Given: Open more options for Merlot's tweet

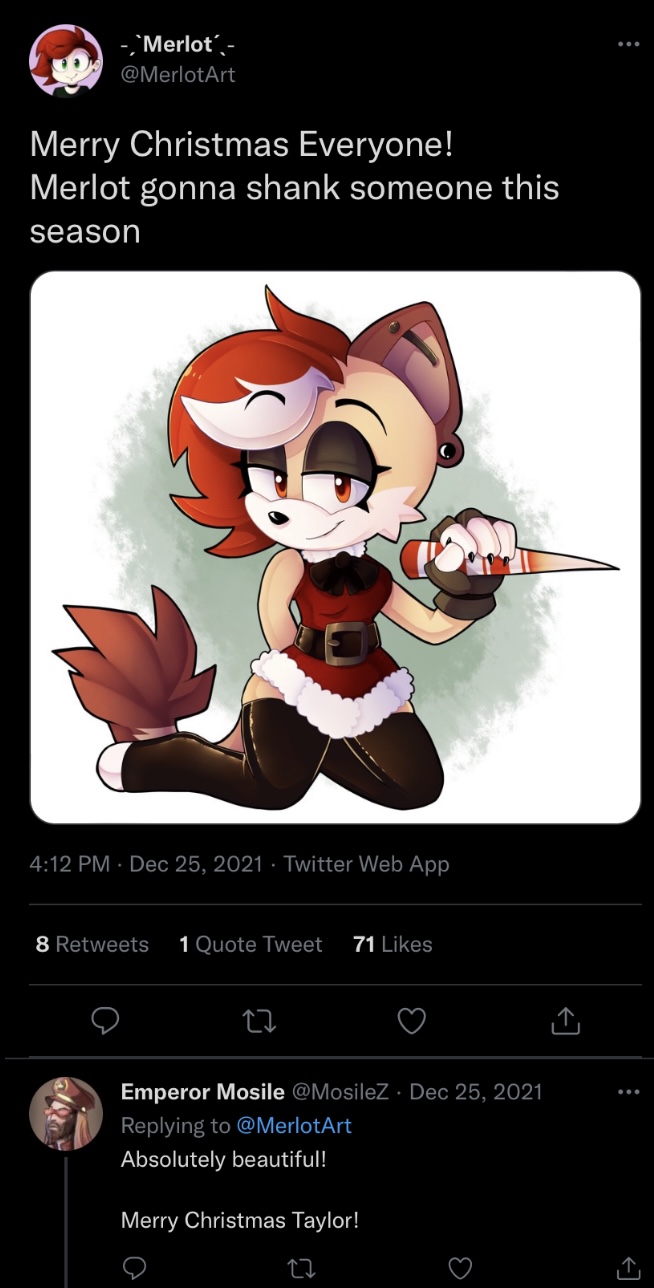Looking at the screenshot, I should pyautogui.click(x=628, y=44).
